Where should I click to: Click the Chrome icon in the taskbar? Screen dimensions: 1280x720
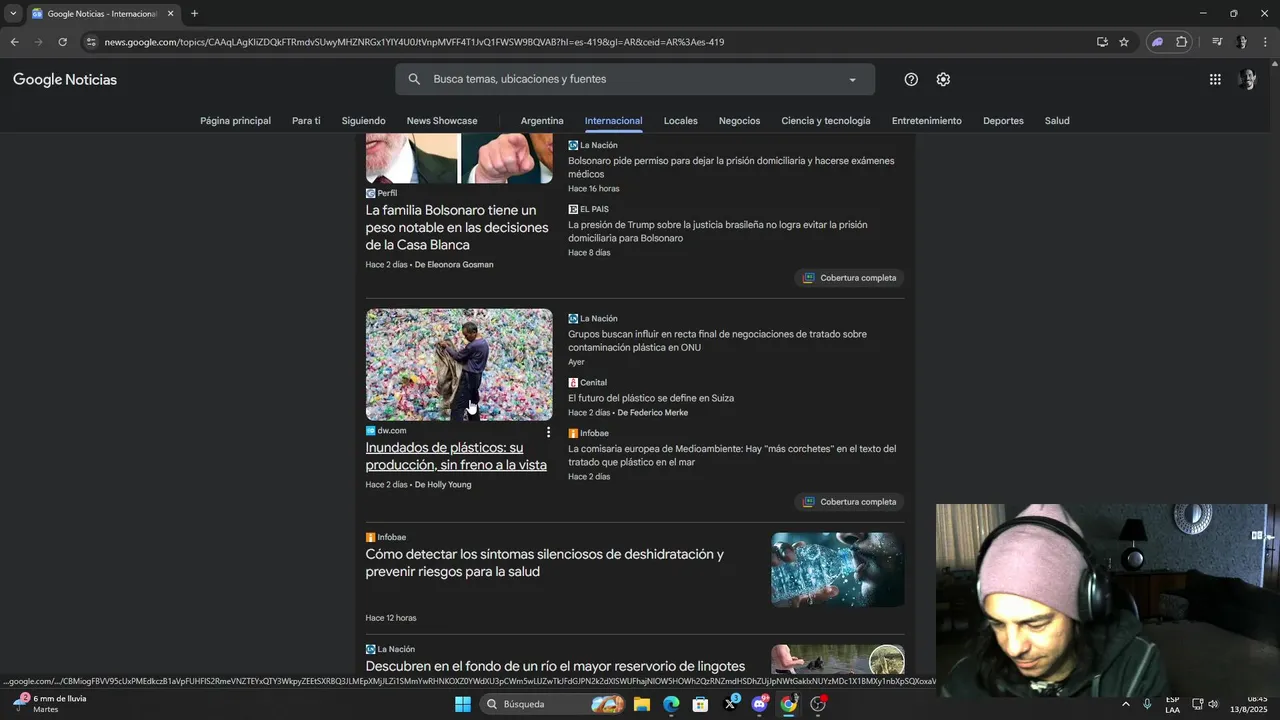tap(789, 704)
